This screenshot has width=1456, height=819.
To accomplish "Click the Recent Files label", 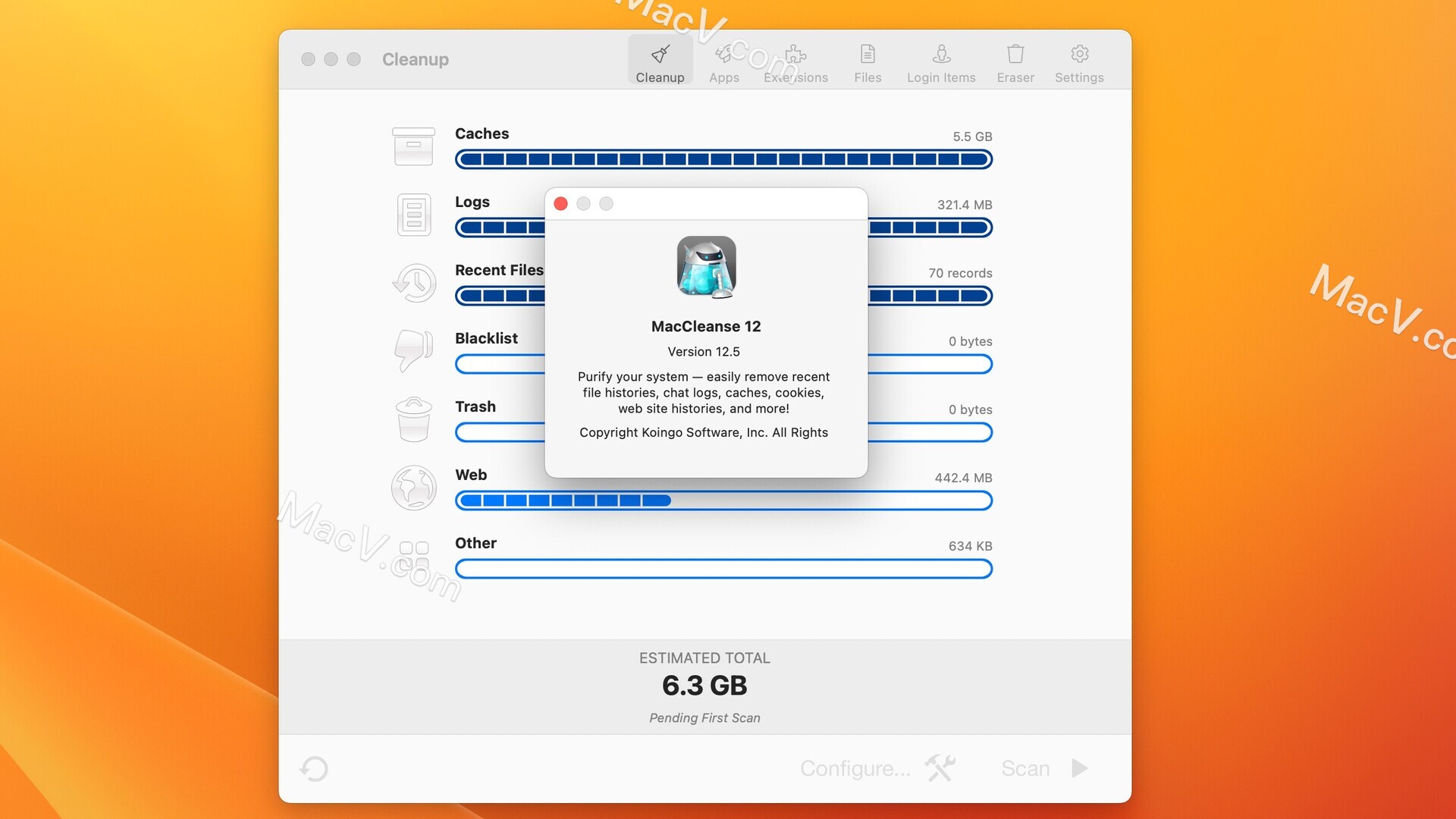I will click(x=499, y=270).
